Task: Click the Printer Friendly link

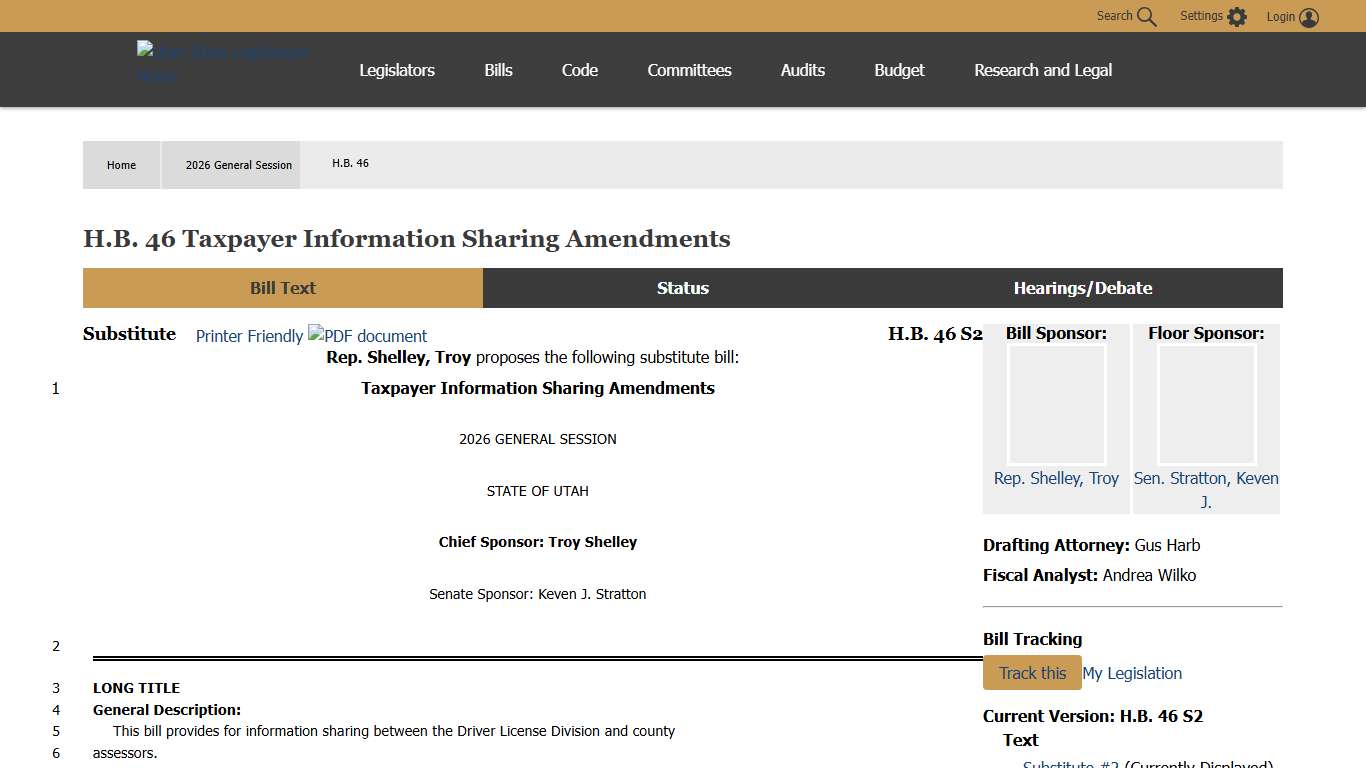Action: 249,336
